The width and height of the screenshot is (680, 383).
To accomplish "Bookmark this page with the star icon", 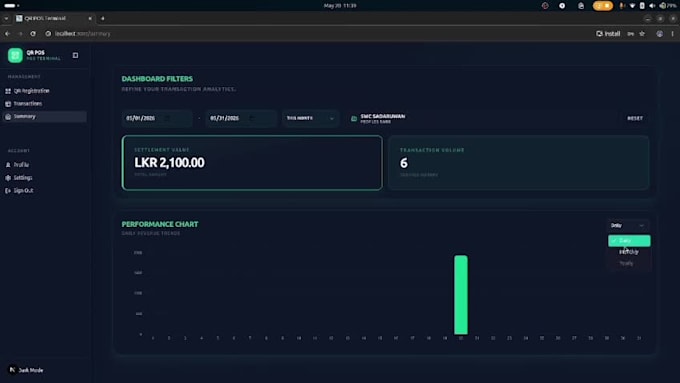I will tap(642, 34).
